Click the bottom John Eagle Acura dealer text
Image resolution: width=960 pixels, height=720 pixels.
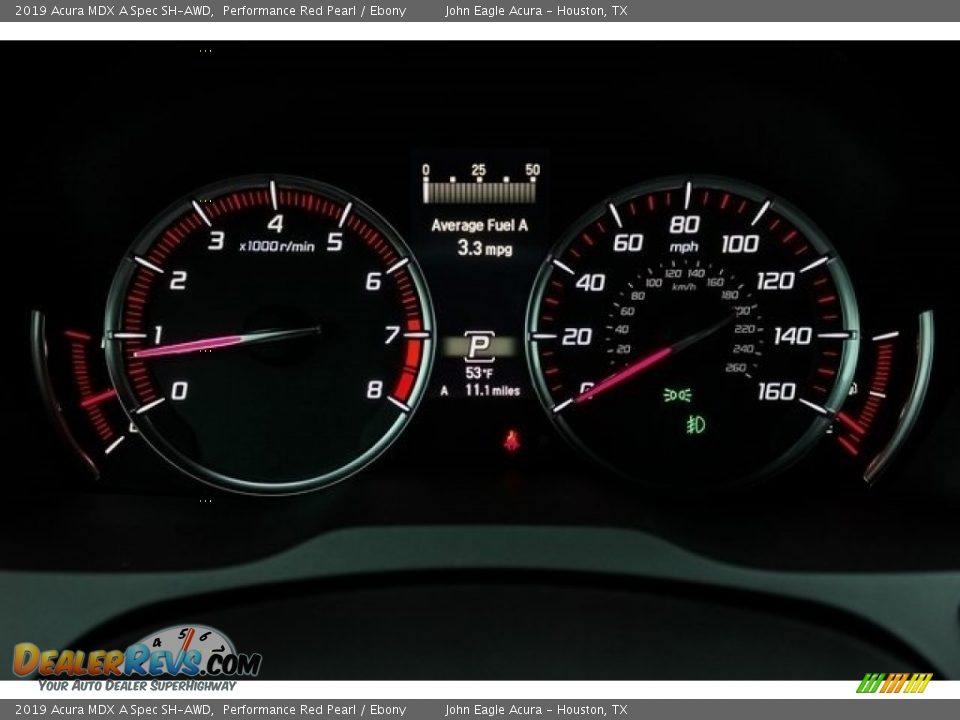pyautogui.click(x=536, y=710)
